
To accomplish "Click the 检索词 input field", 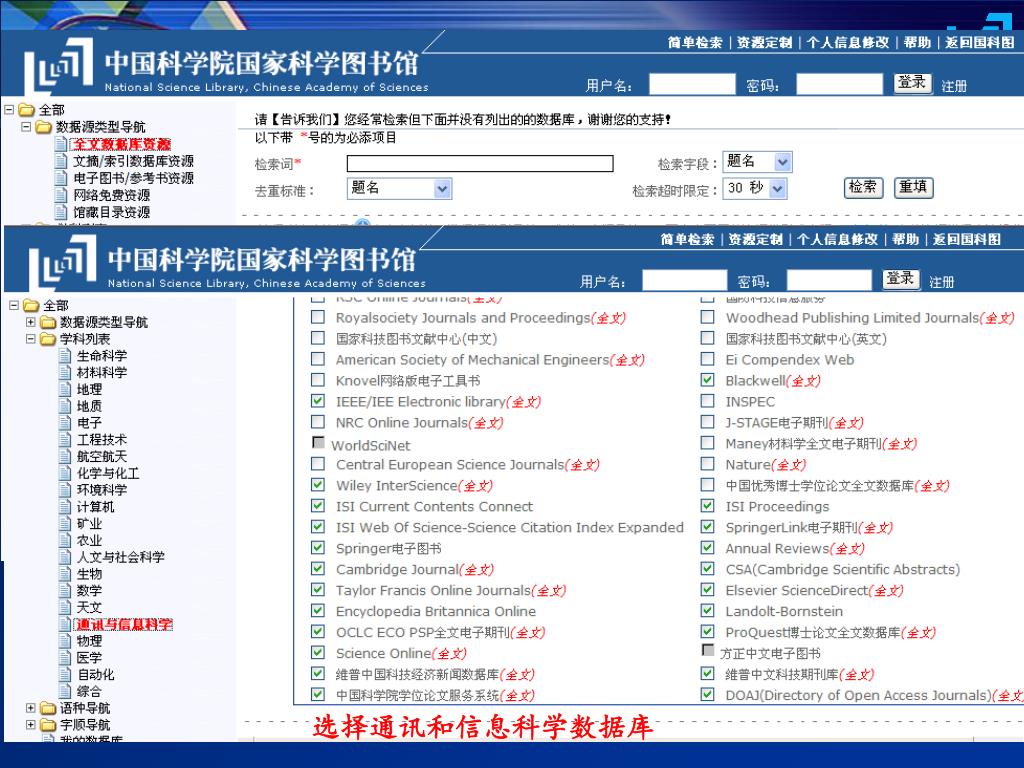I will (480, 163).
